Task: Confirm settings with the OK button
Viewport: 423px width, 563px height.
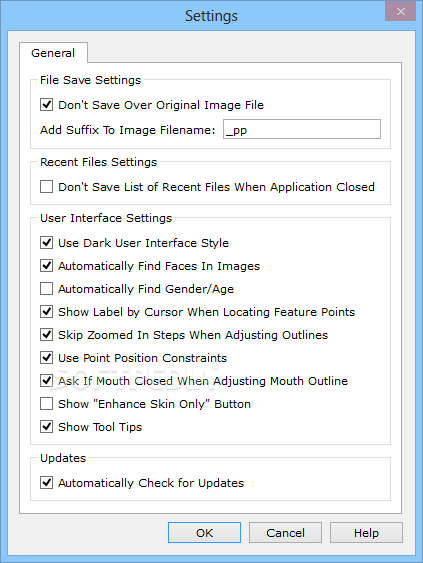Action: 204,532
